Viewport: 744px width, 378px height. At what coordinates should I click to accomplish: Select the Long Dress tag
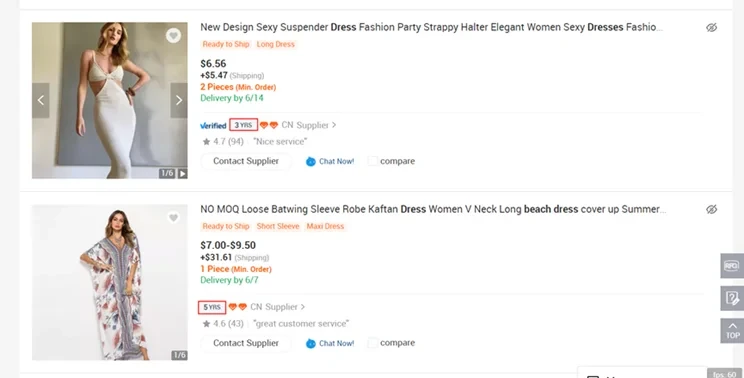tap(276, 44)
